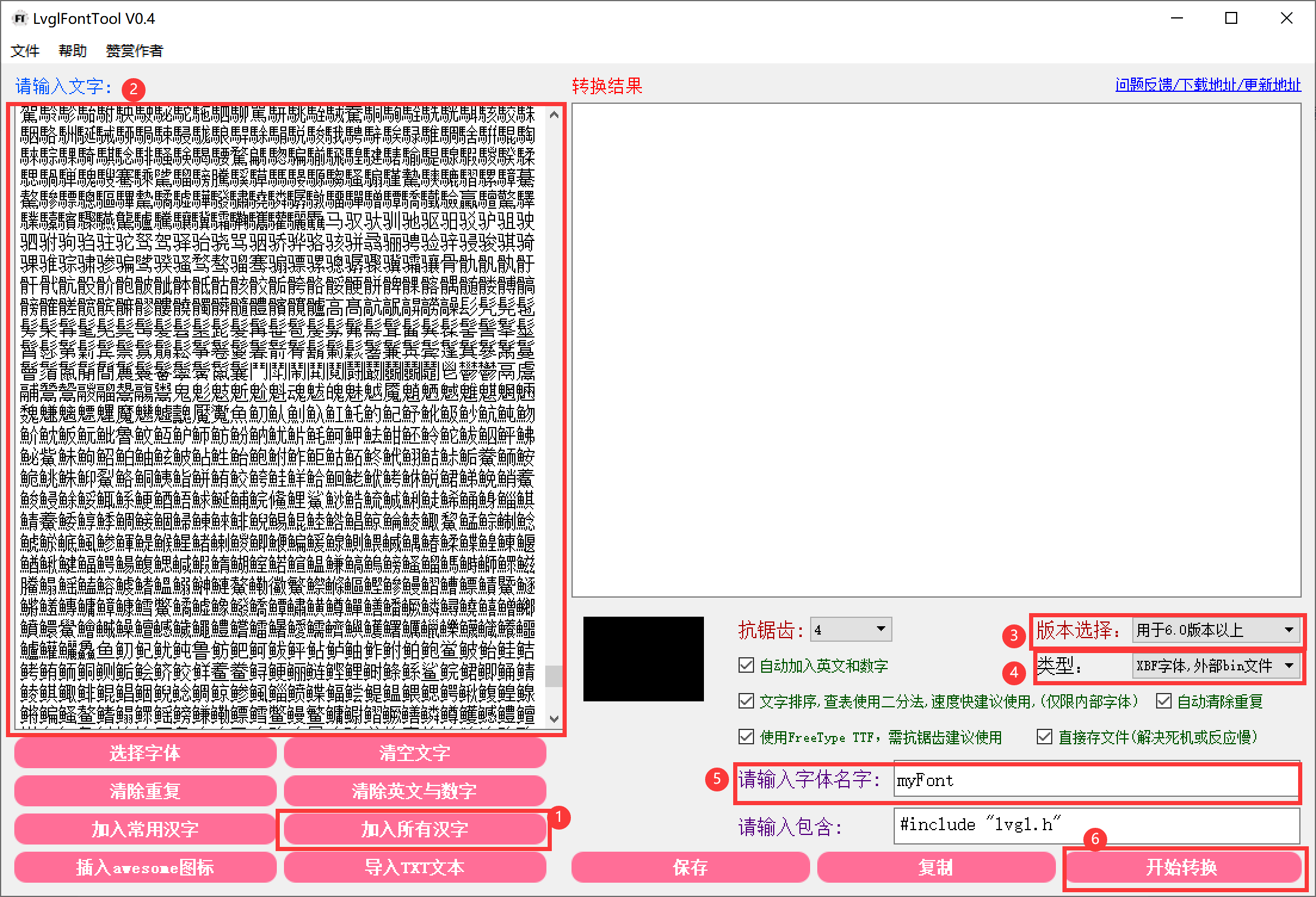Toggle 直接存文件 checkbox
Viewport: 1316px width, 897px height.
pyautogui.click(x=1044, y=737)
